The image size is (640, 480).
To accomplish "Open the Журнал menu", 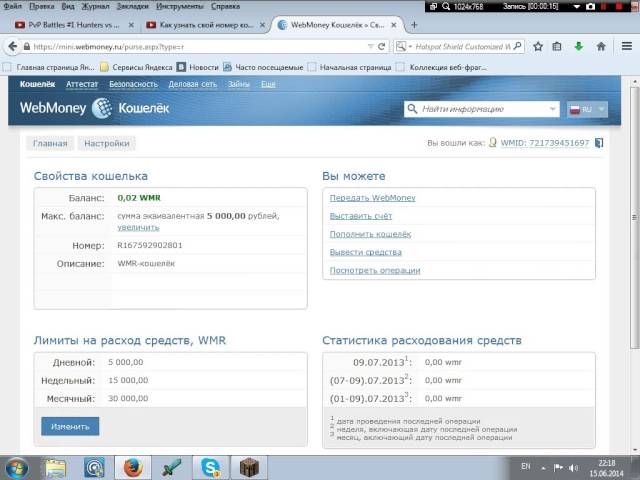I will [96, 6].
